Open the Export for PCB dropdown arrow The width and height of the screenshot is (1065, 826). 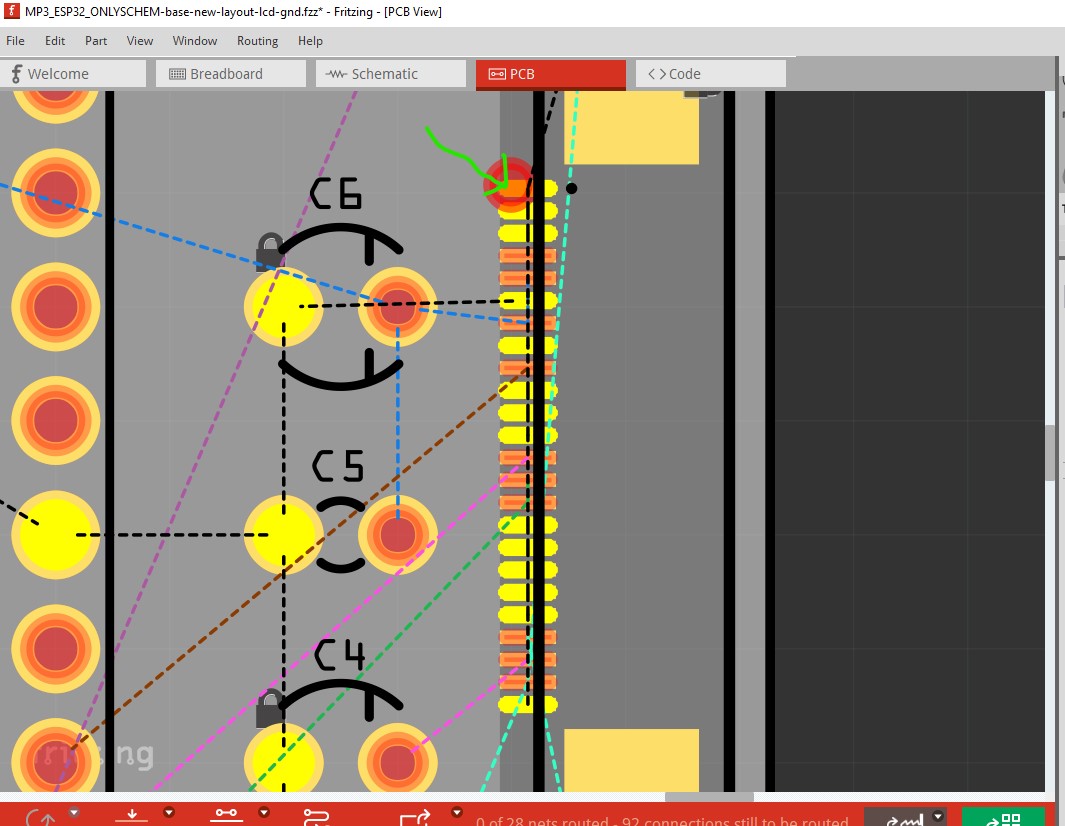[x=457, y=812]
